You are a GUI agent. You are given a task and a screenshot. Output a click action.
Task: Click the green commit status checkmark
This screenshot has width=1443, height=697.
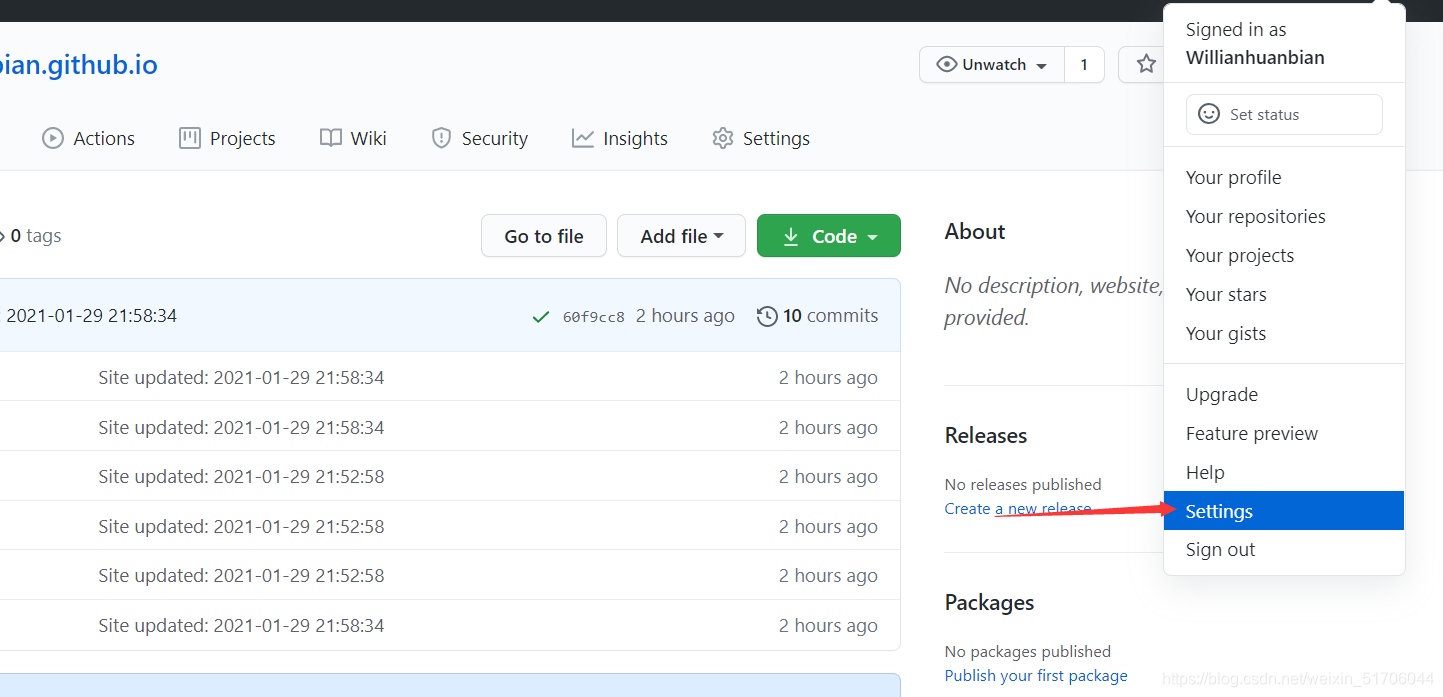541,317
